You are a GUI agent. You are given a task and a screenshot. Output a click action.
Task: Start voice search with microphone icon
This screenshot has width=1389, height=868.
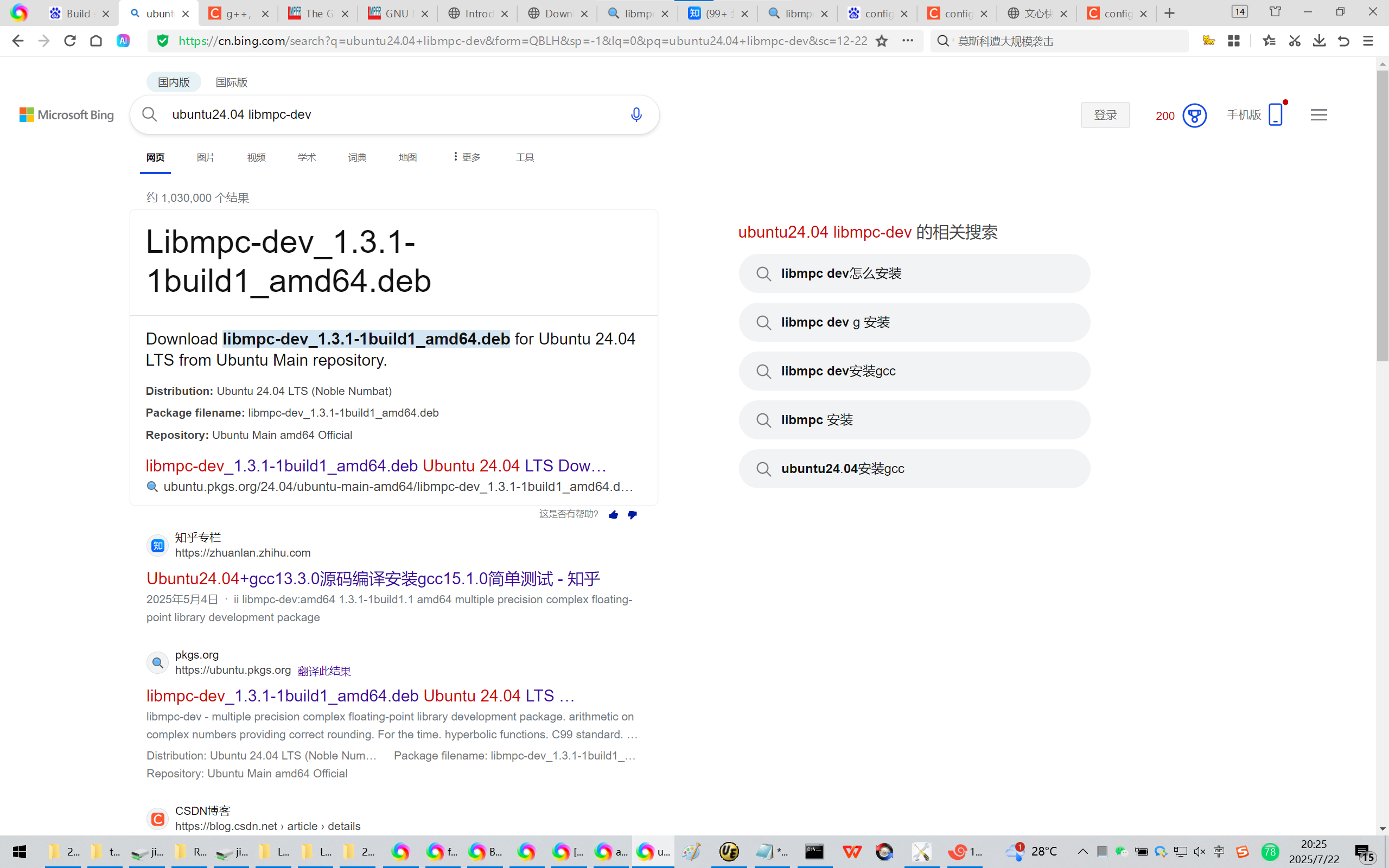[636, 114]
